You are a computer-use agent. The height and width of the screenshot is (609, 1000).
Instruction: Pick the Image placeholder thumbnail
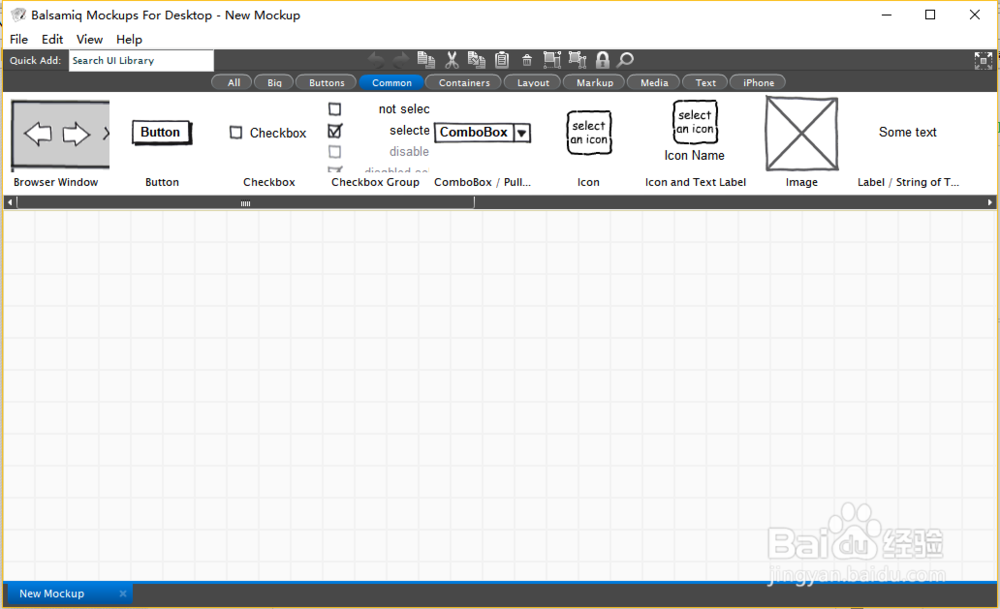[802, 134]
